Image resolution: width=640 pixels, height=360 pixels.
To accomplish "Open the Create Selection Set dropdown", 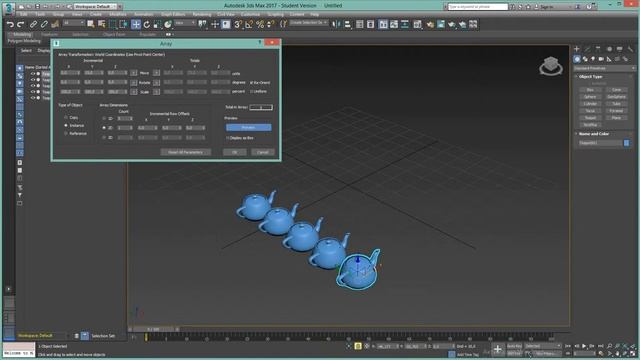I will (x=309, y=23).
